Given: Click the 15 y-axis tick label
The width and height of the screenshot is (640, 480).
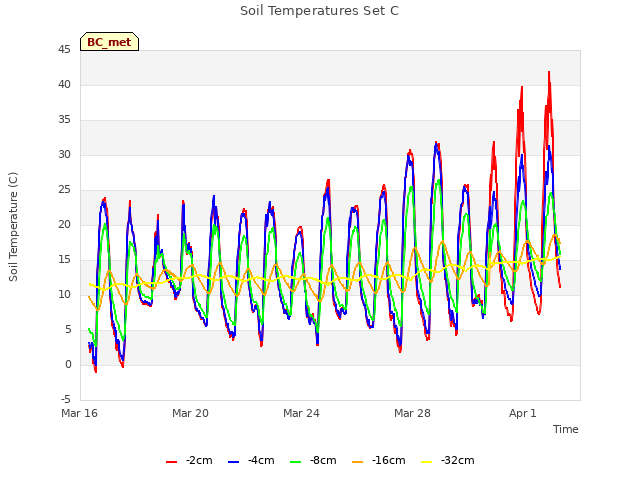Looking at the screenshot, I should (64, 260).
